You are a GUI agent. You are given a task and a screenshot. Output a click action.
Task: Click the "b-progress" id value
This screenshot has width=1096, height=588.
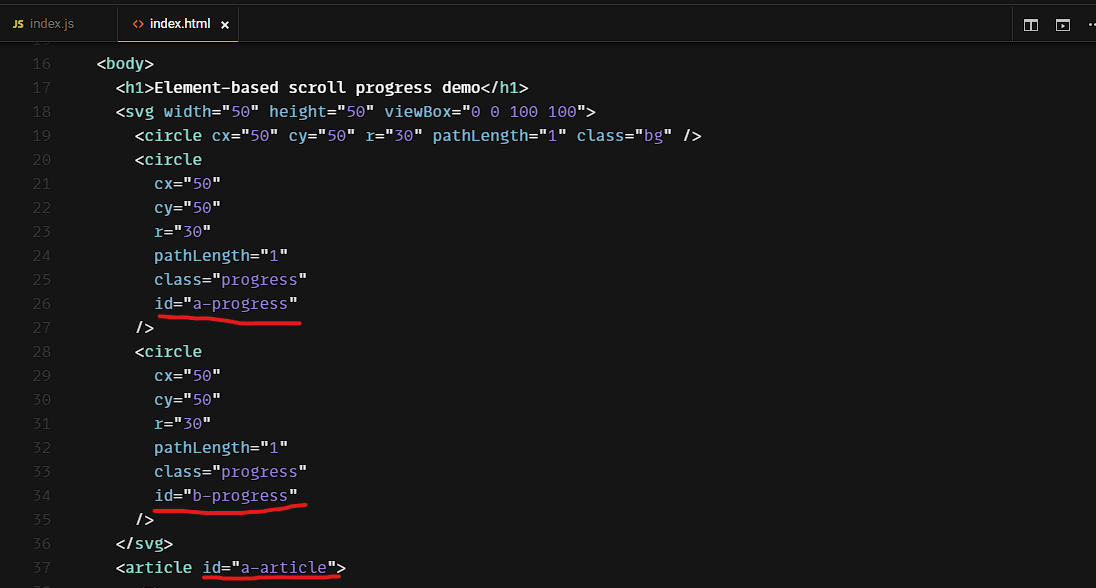pos(240,496)
